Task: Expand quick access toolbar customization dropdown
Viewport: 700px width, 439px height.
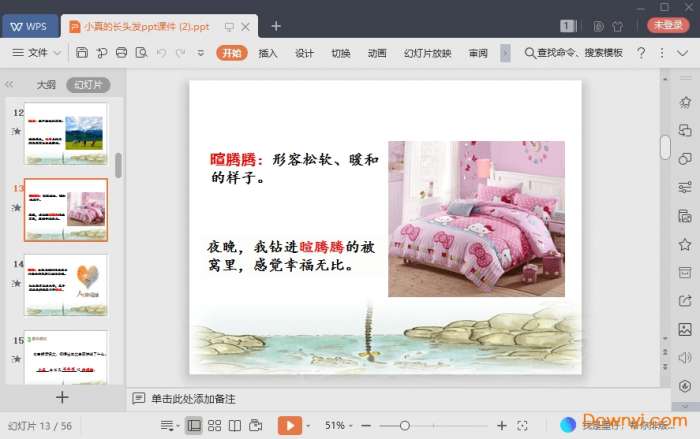Action: point(201,53)
